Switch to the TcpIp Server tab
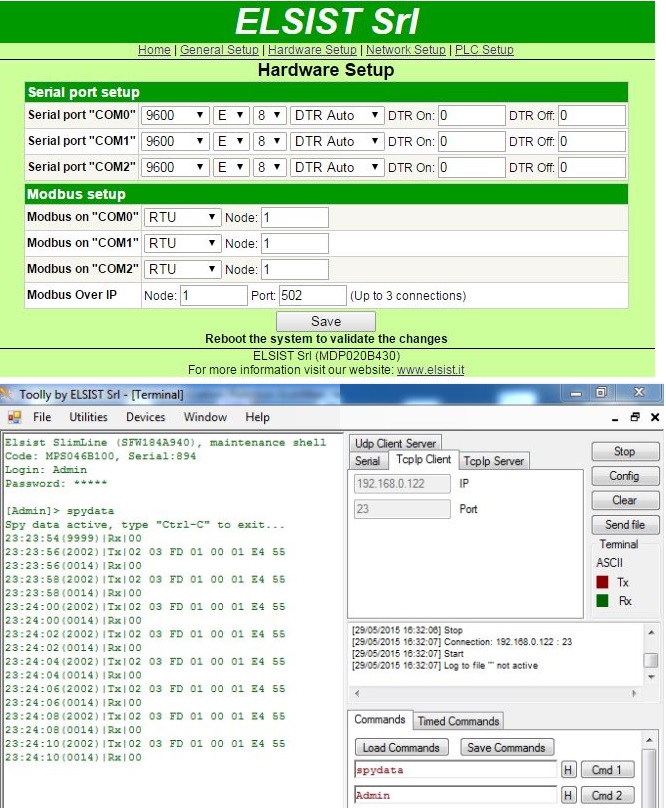The height and width of the screenshot is (811, 666). coord(494,461)
